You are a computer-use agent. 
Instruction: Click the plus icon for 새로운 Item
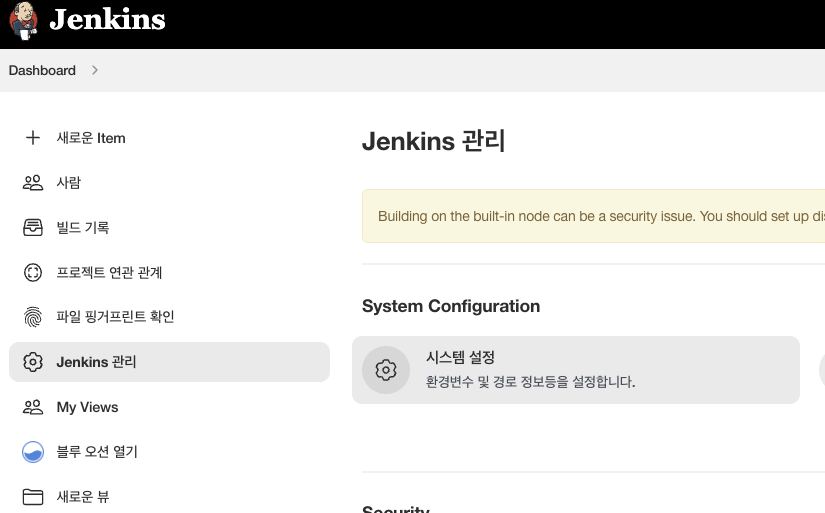pos(33,138)
